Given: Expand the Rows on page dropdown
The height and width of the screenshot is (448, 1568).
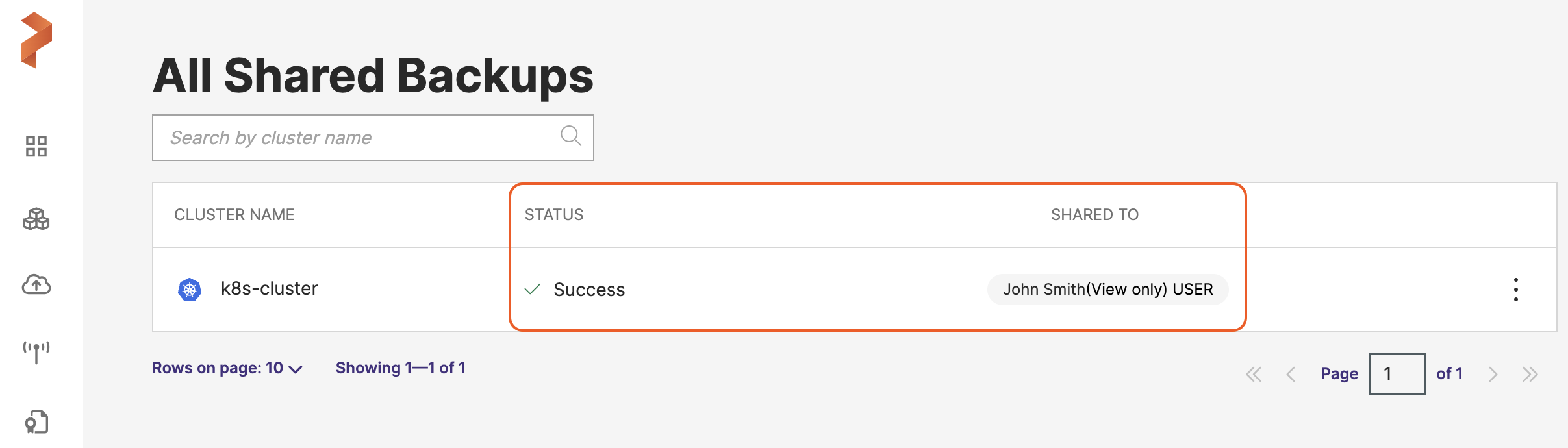Looking at the screenshot, I should [227, 368].
